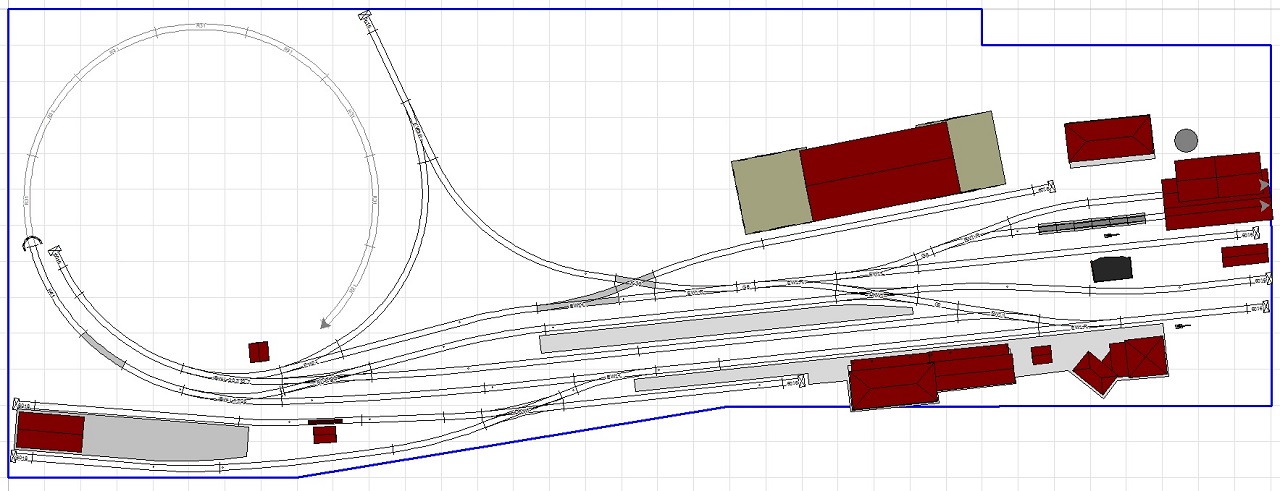
Task: Click the curved arrow head inside the loop
Action: tap(325, 322)
